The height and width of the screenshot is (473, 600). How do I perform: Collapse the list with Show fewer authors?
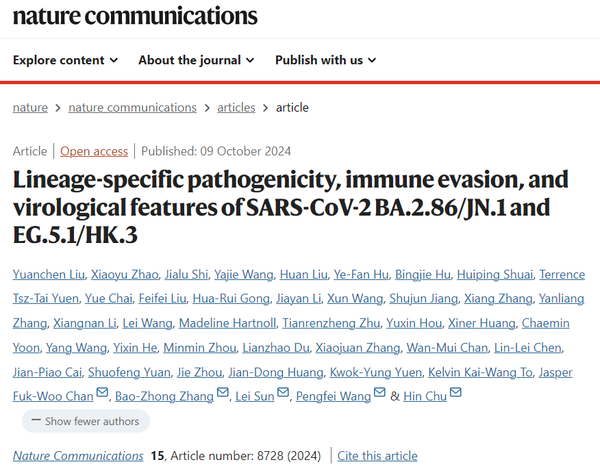tap(86, 421)
